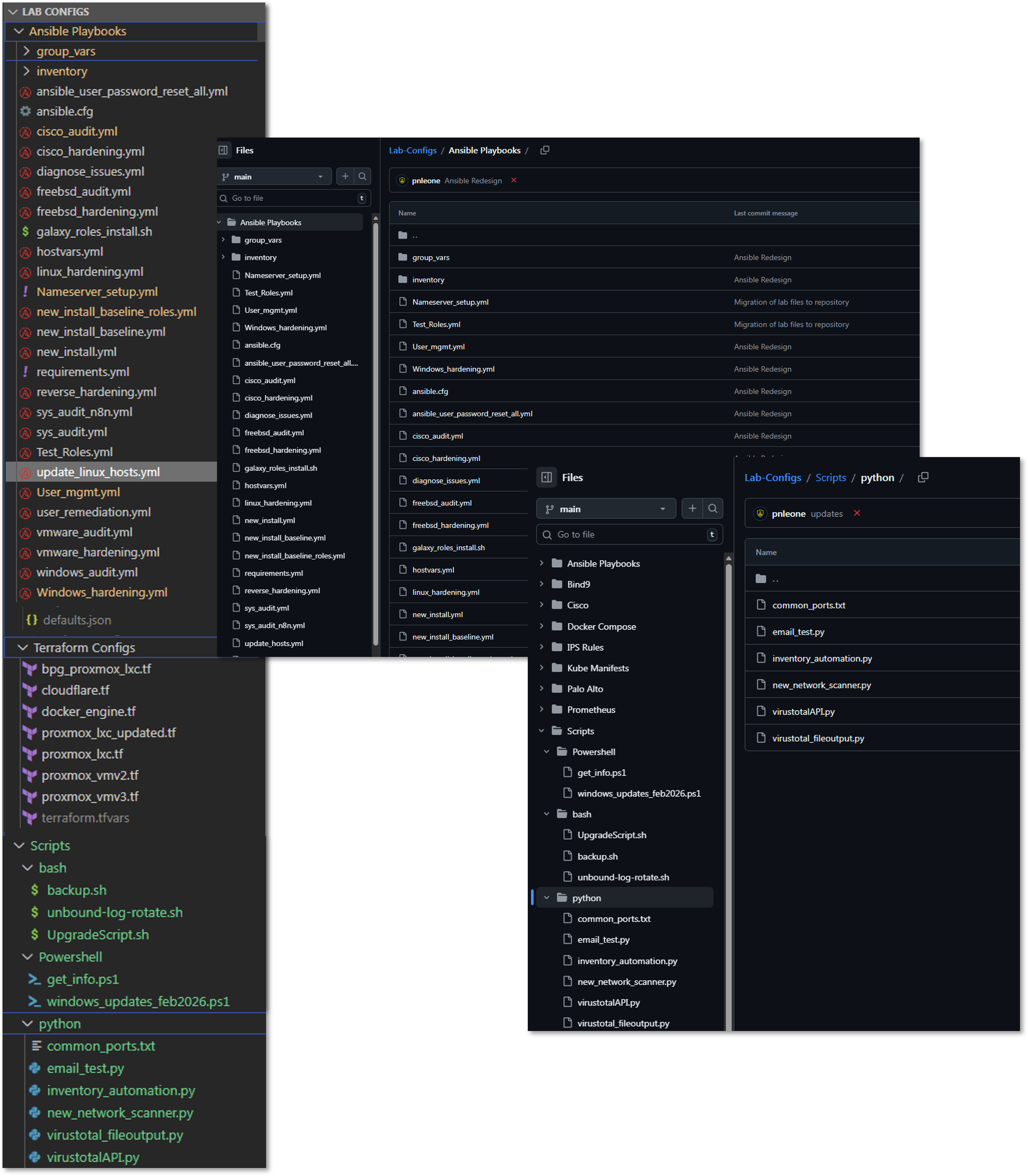
Task: Click the shell icon next to backup.sh
Action: 34,890
